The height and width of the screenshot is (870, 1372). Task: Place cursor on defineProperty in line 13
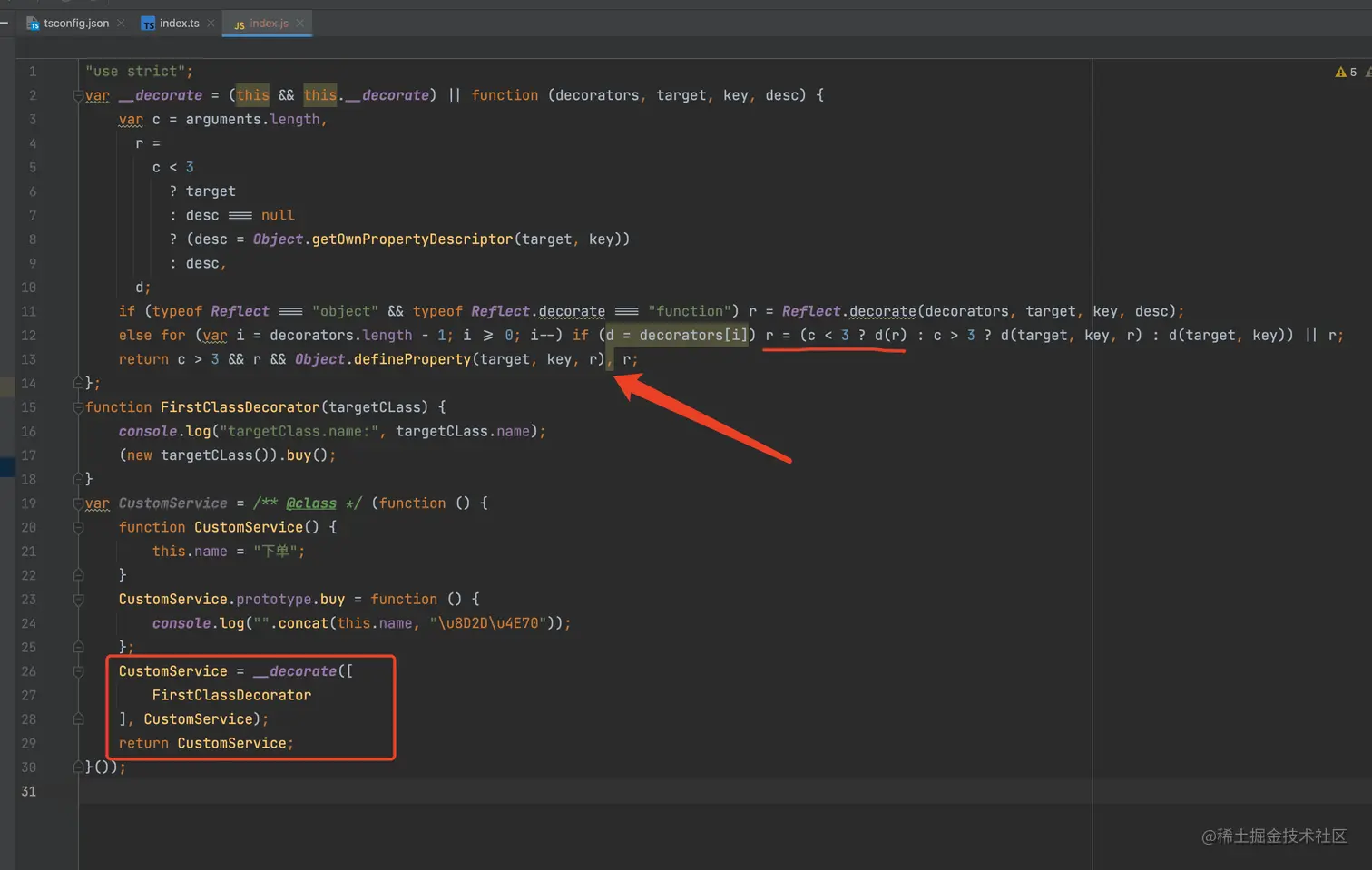tap(413, 359)
